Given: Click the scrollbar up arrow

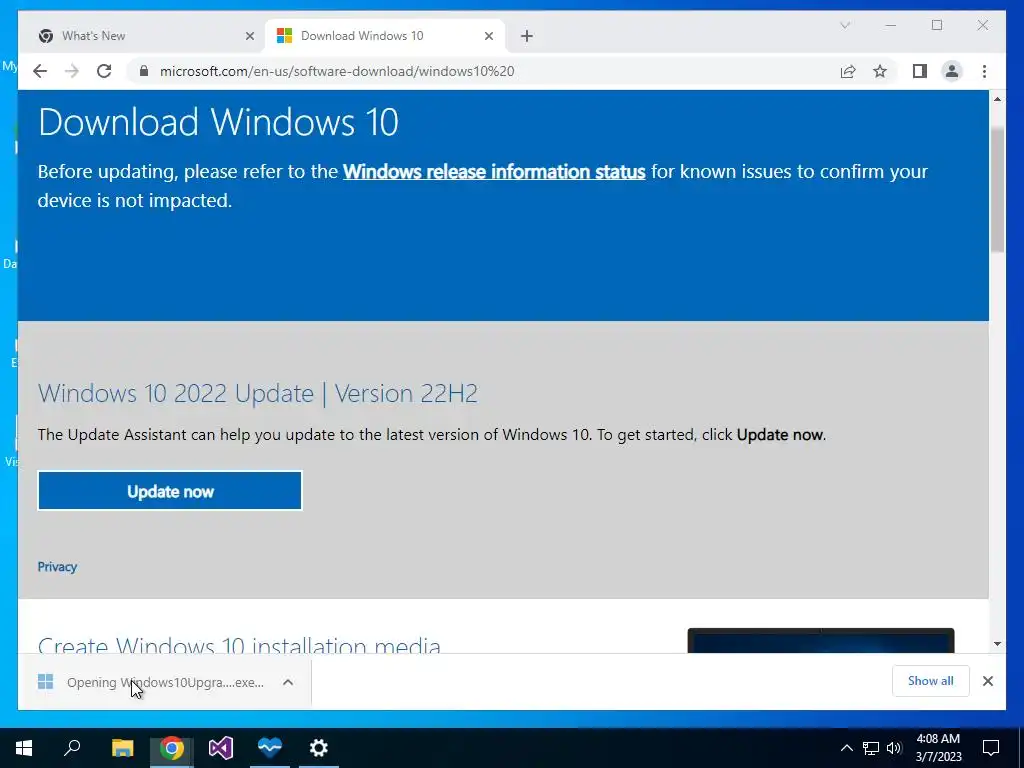Looking at the screenshot, I should [997, 99].
